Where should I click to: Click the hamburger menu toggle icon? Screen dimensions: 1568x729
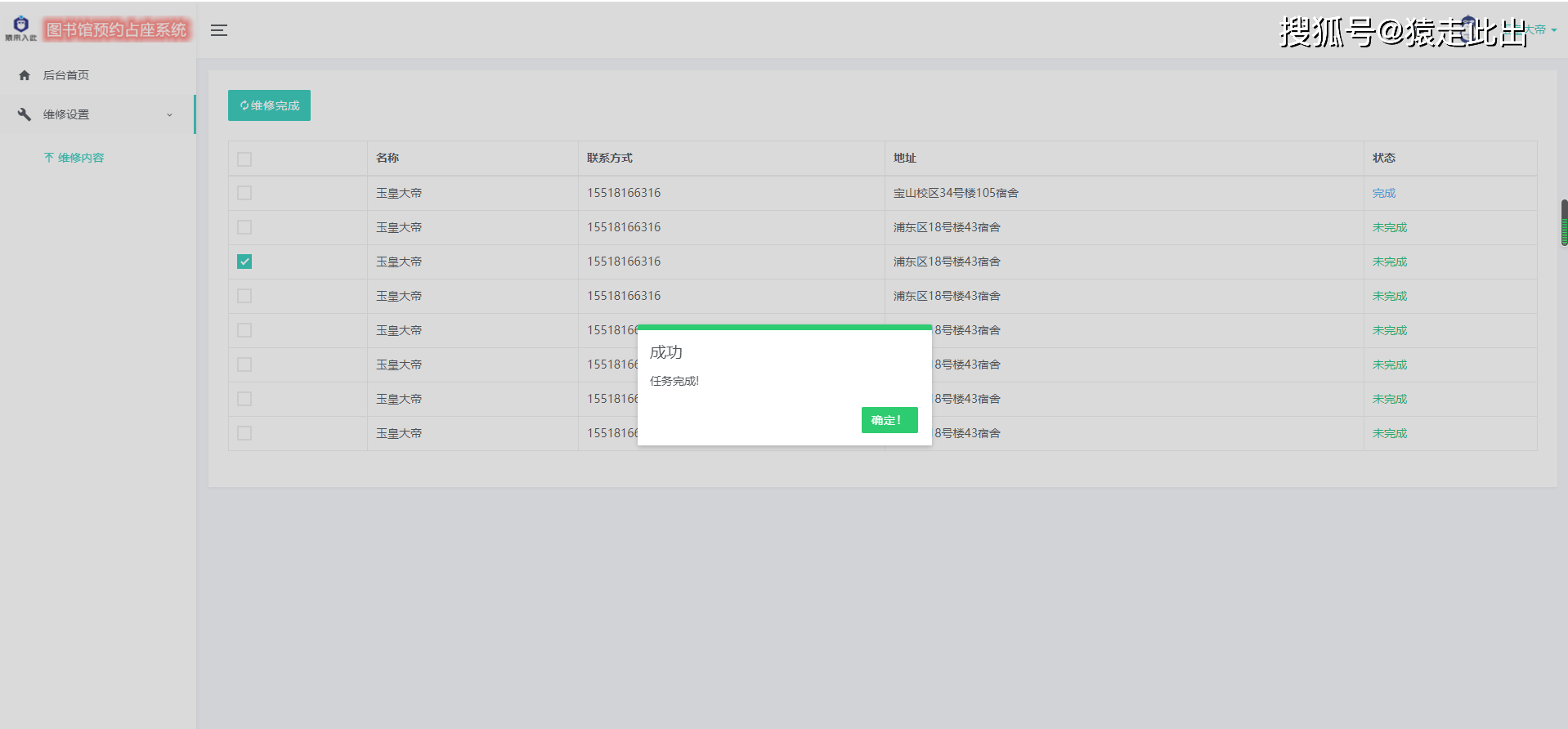tap(218, 30)
